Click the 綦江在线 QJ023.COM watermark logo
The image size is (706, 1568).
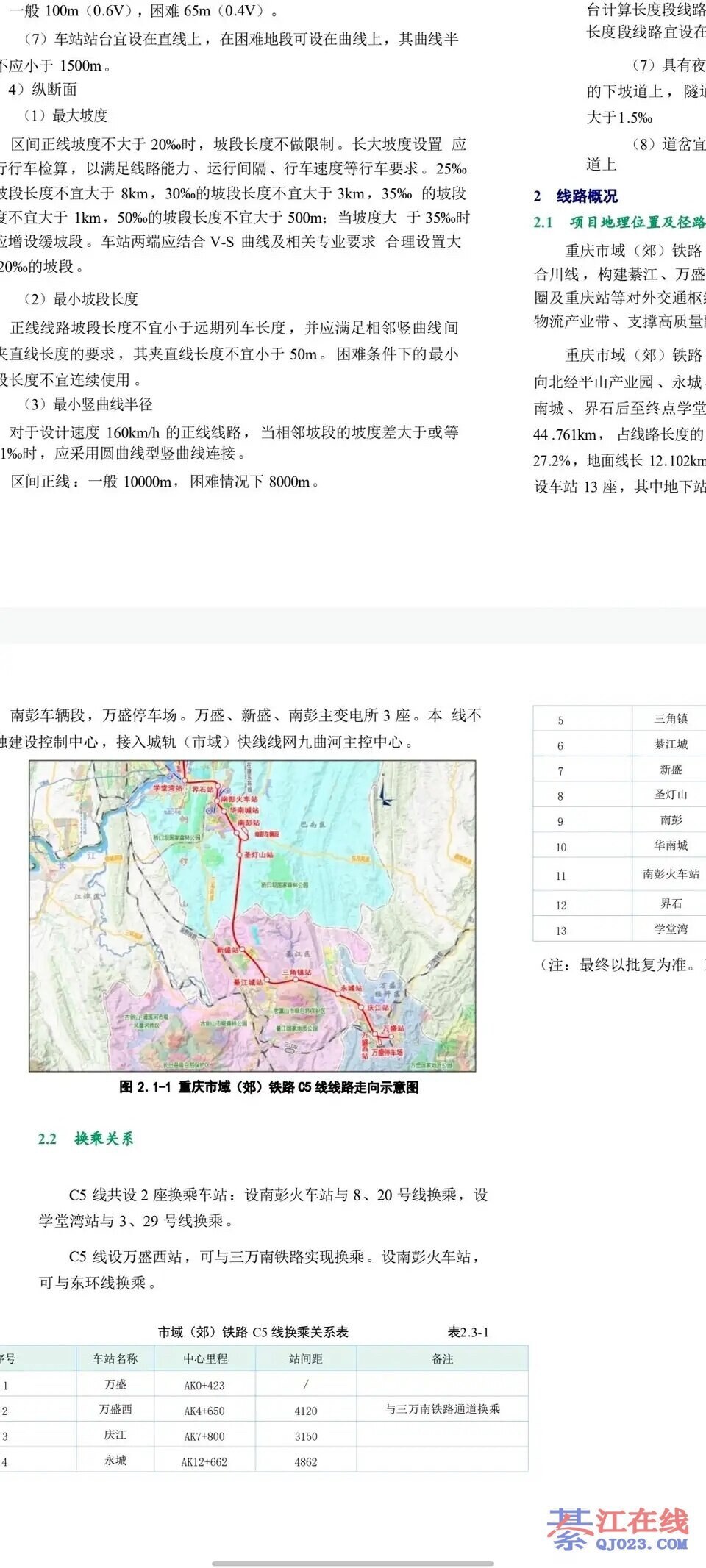point(618,1529)
